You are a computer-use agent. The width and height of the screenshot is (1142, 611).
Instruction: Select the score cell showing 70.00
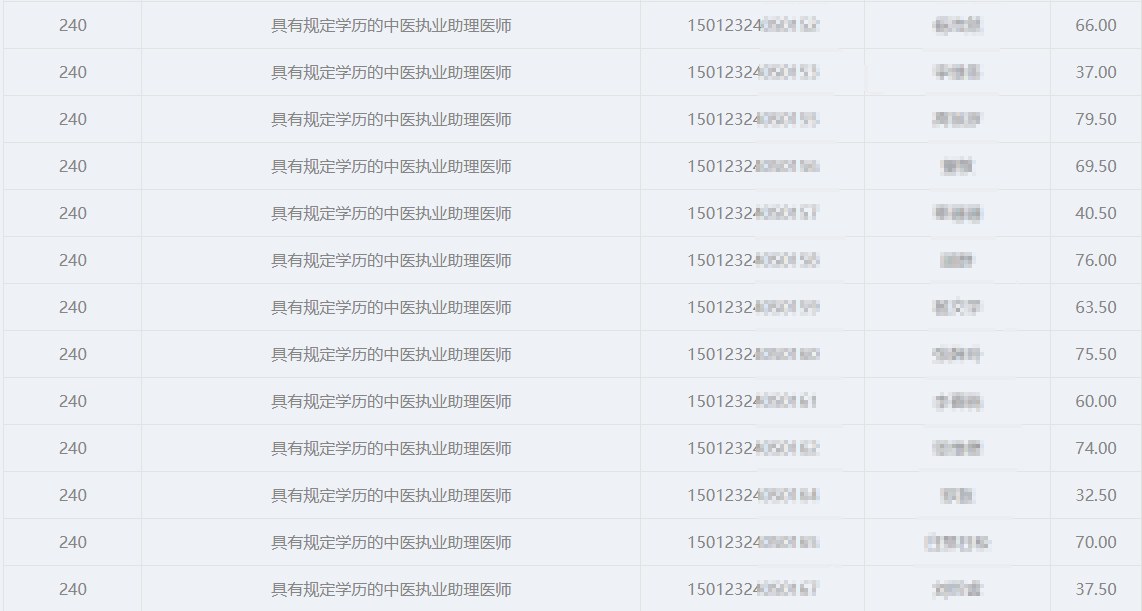click(1095, 542)
